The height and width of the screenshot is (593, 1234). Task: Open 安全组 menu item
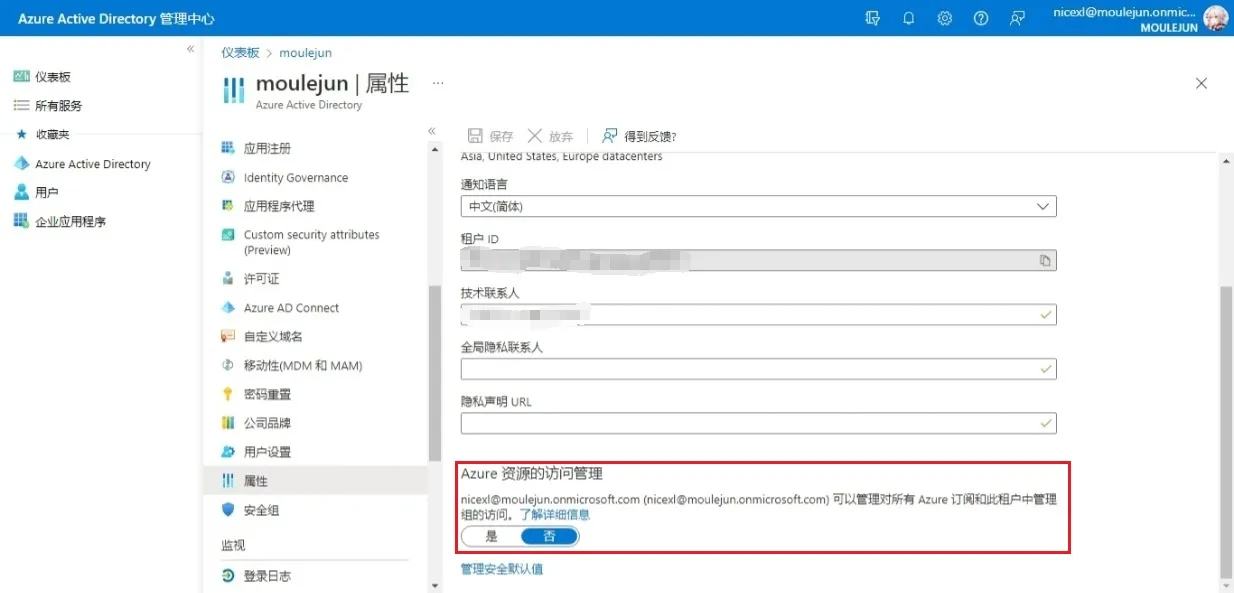pyautogui.click(x=261, y=510)
